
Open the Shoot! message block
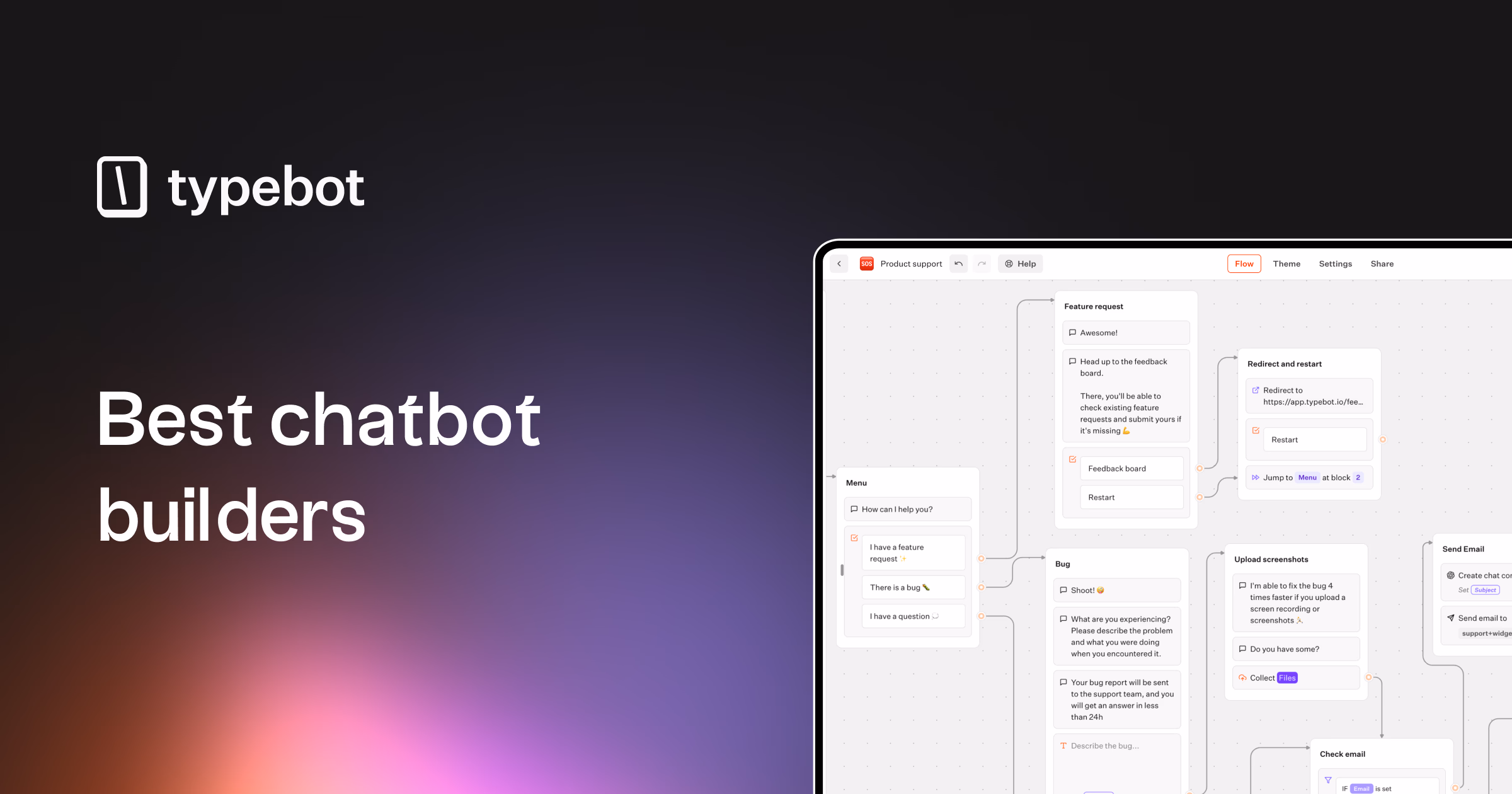point(1117,590)
